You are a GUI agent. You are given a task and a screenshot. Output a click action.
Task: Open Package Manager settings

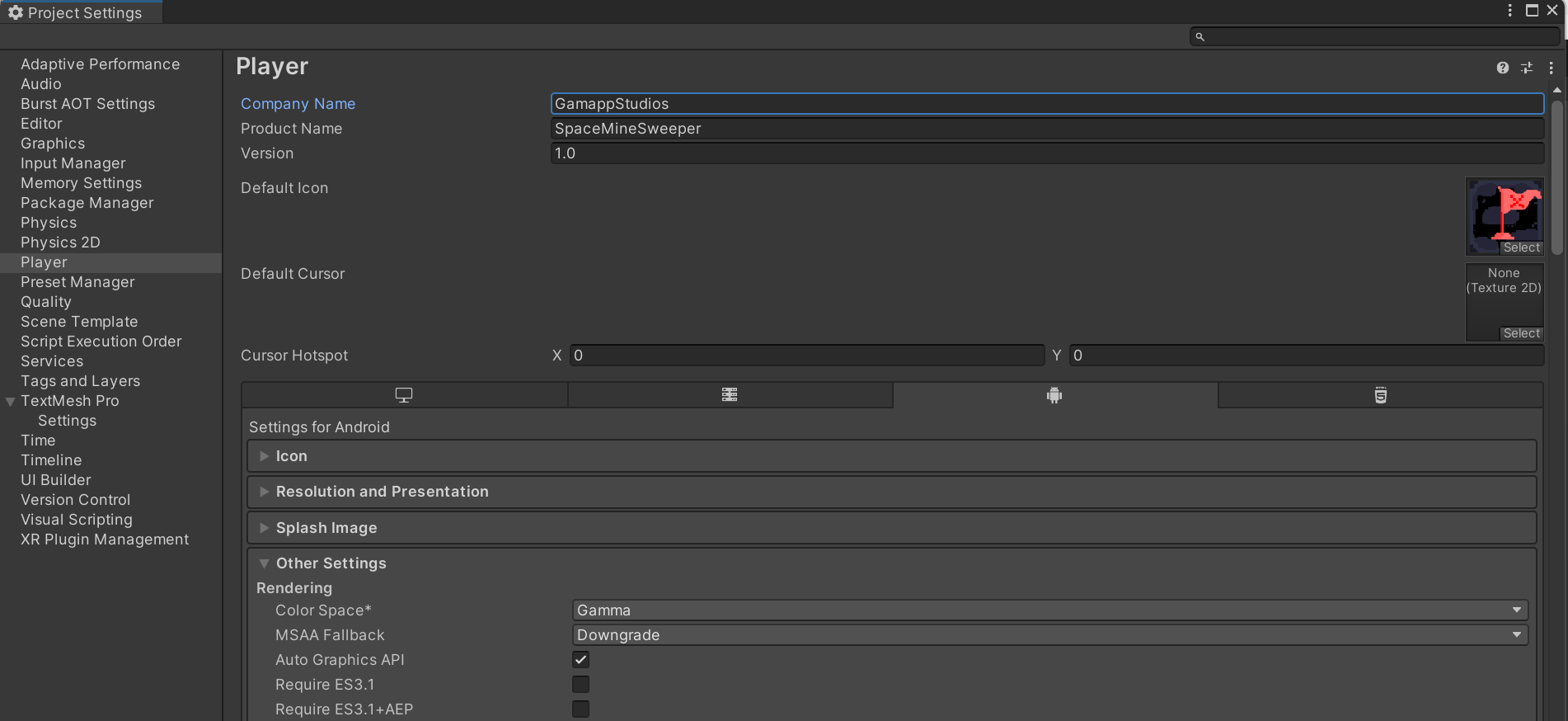click(x=87, y=203)
